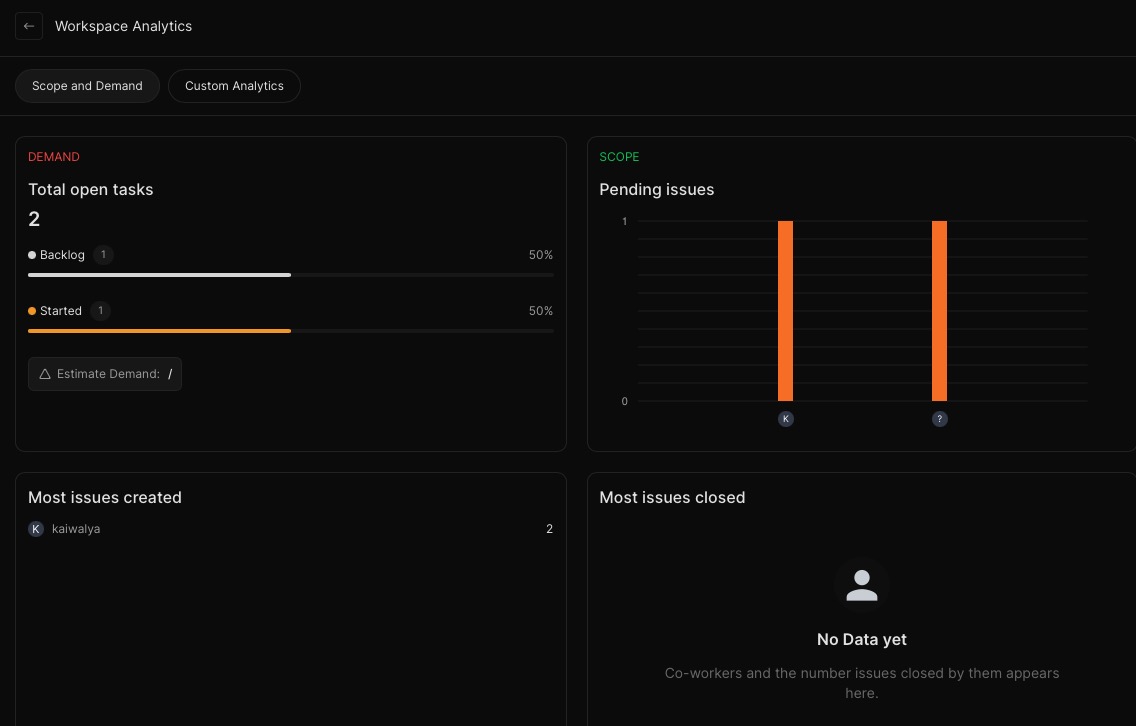Switch to the Custom Analytics tab
Viewport: 1136px width, 726px height.
tap(234, 86)
